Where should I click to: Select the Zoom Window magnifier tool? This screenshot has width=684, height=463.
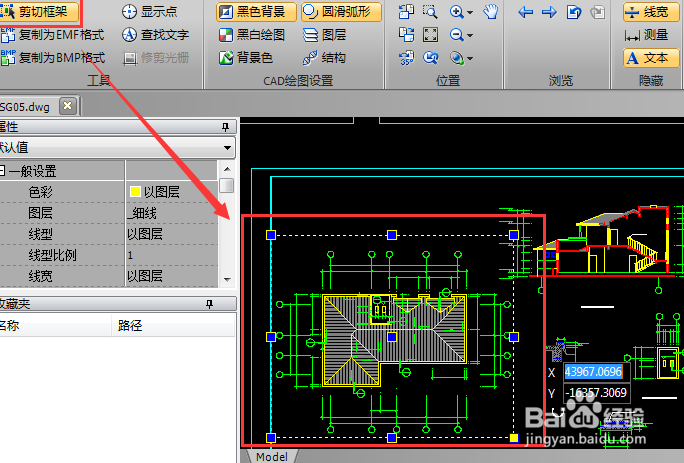click(430, 12)
